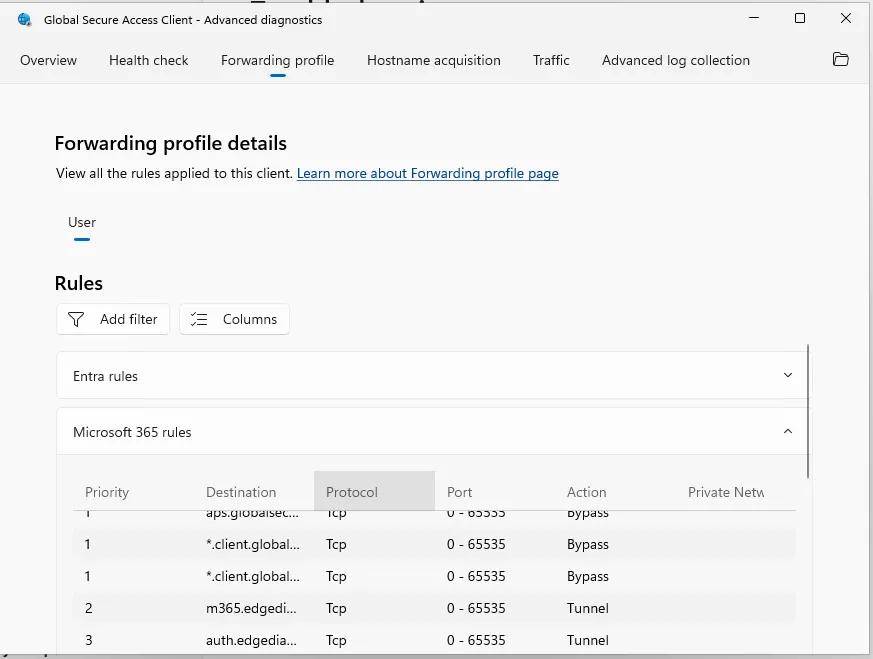The width and height of the screenshot is (873, 659).
Task: Minimize the Advanced diagnostics window
Action: click(x=754, y=18)
